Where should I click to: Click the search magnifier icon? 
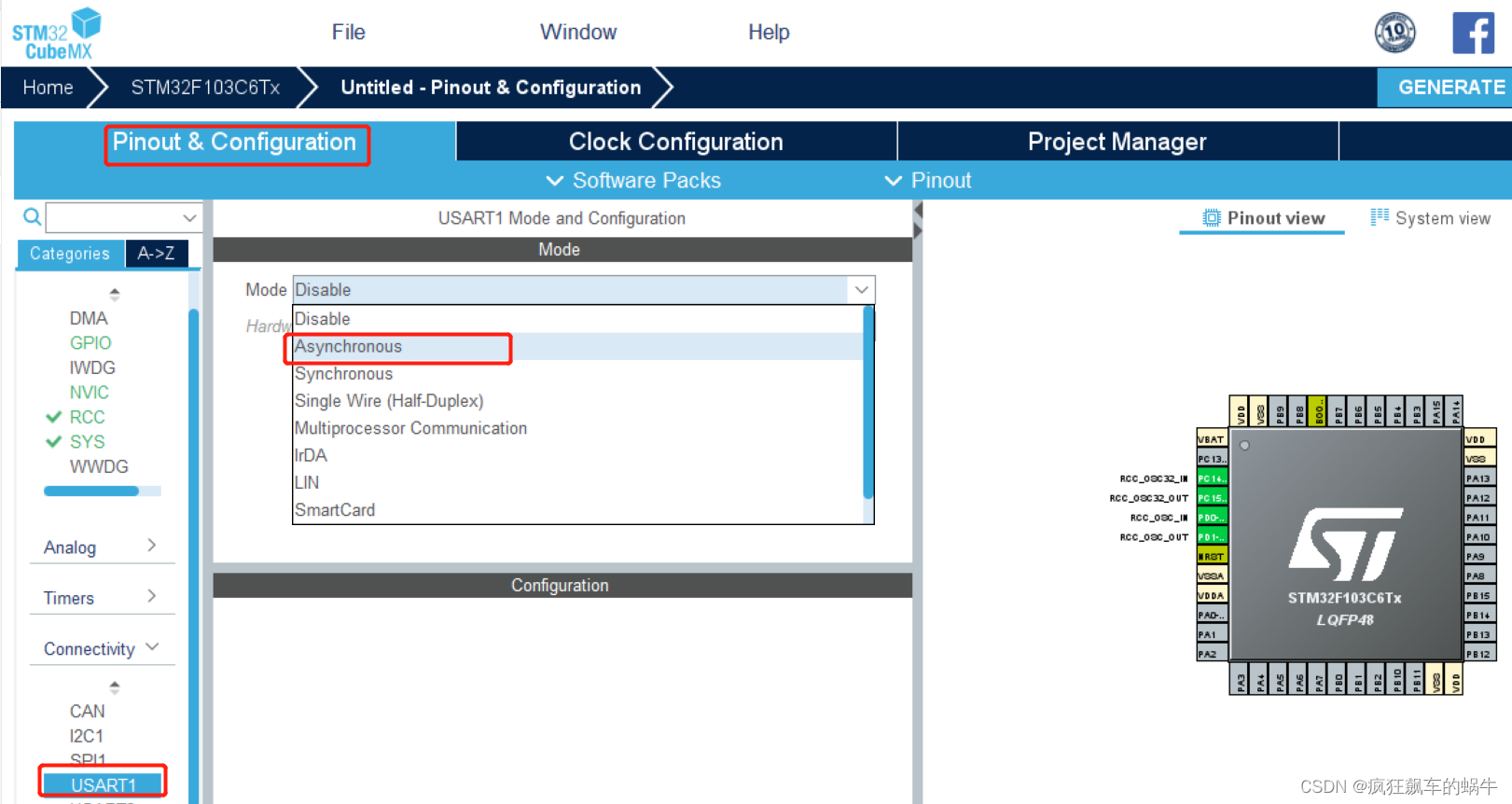pos(32,217)
